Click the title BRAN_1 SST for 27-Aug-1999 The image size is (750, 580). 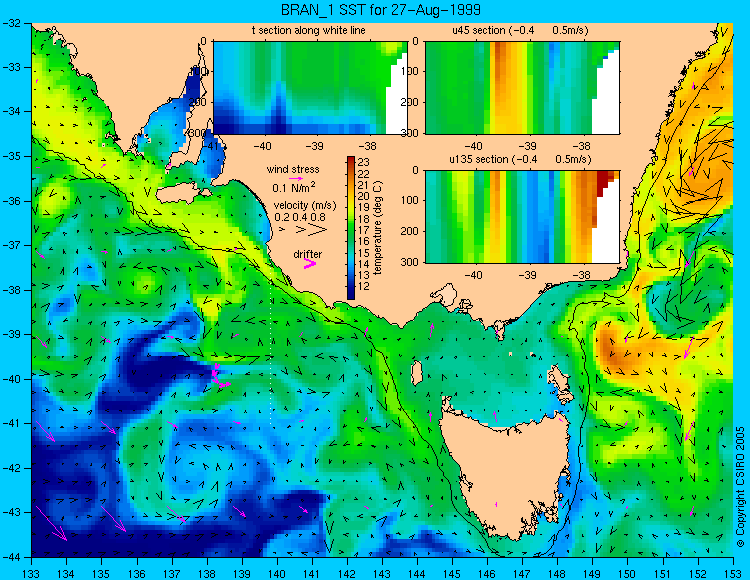pyautogui.click(x=381, y=10)
